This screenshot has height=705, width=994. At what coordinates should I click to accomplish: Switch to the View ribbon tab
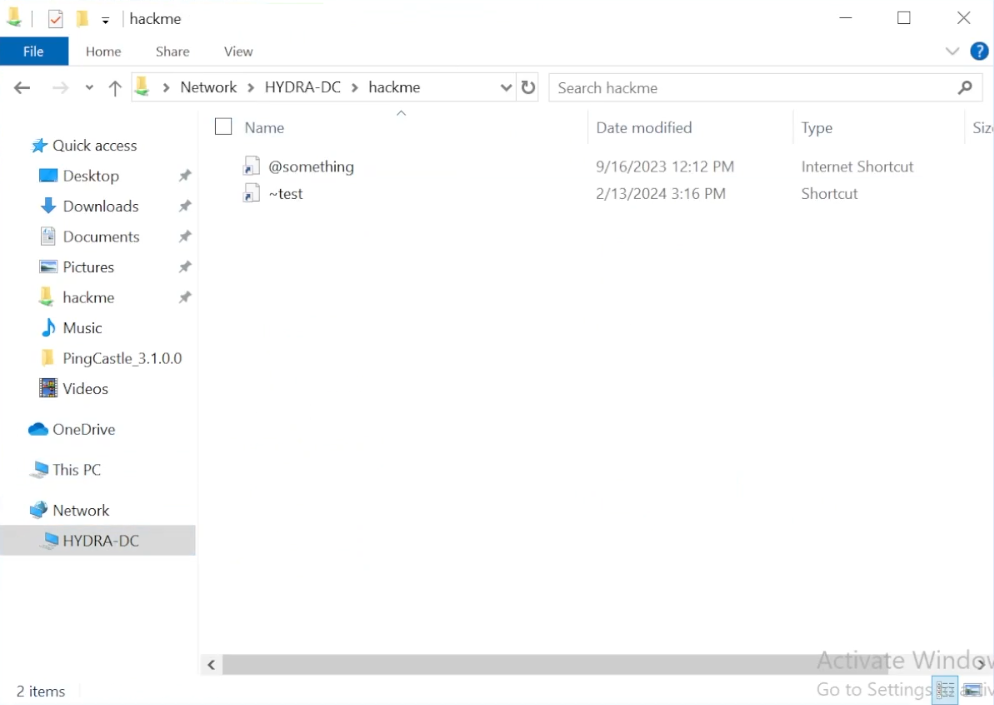point(238,51)
